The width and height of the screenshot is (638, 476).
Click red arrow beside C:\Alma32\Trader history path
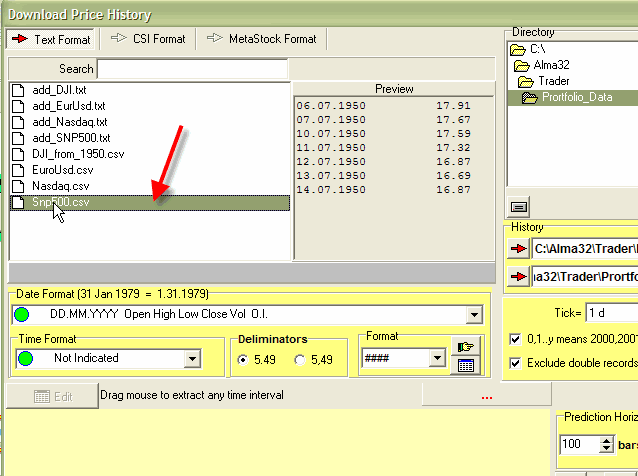(x=518, y=247)
